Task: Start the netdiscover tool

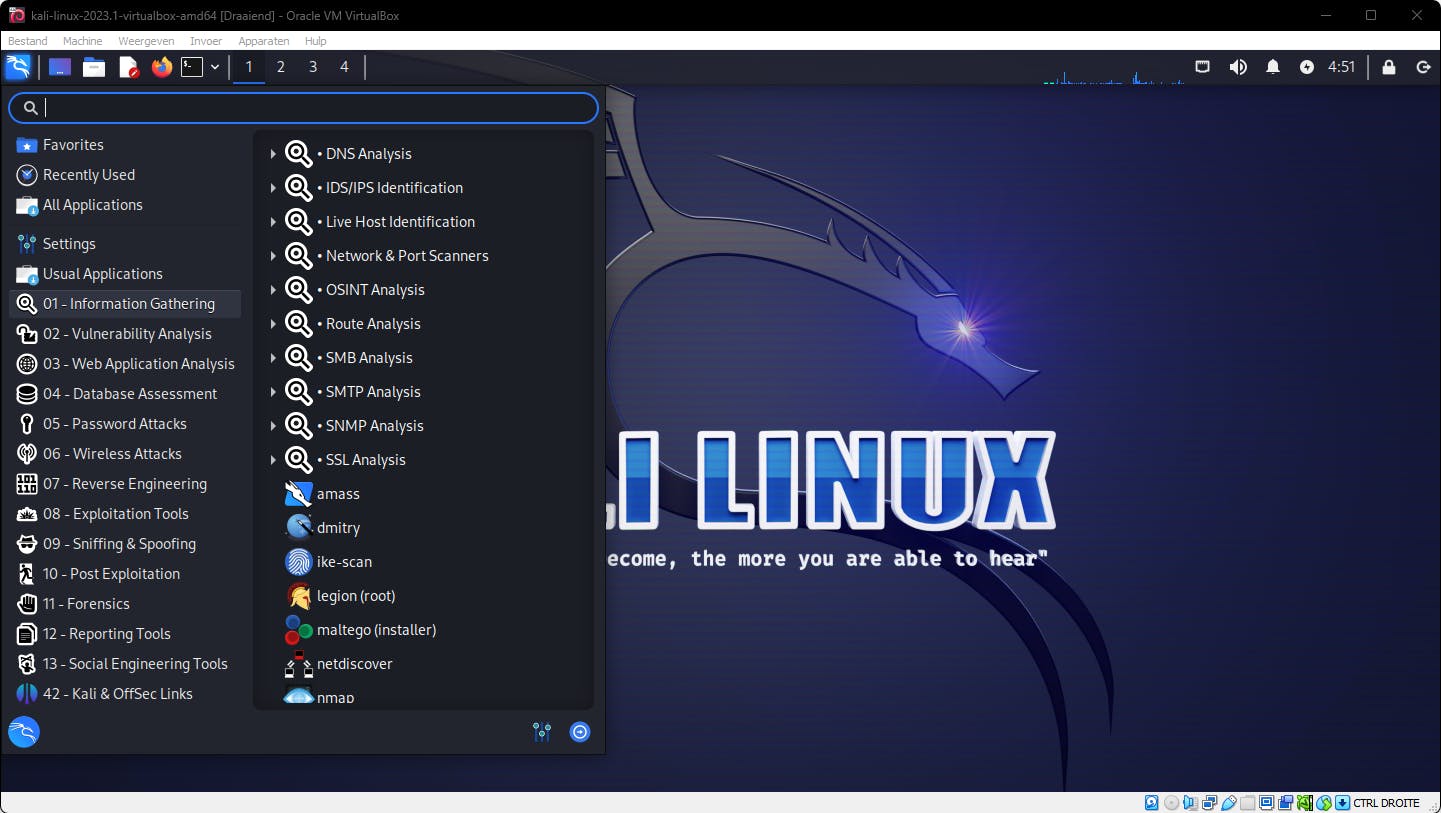Action: coord(354,664)
